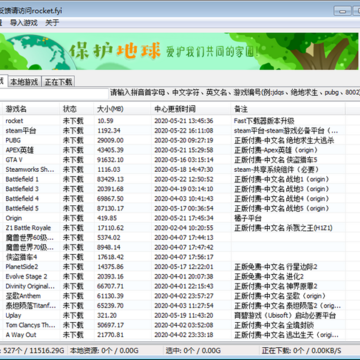The width and height of the screenshot is (360, 360).
Task: Sort by the 备注 column header
Action: (288, 109)
